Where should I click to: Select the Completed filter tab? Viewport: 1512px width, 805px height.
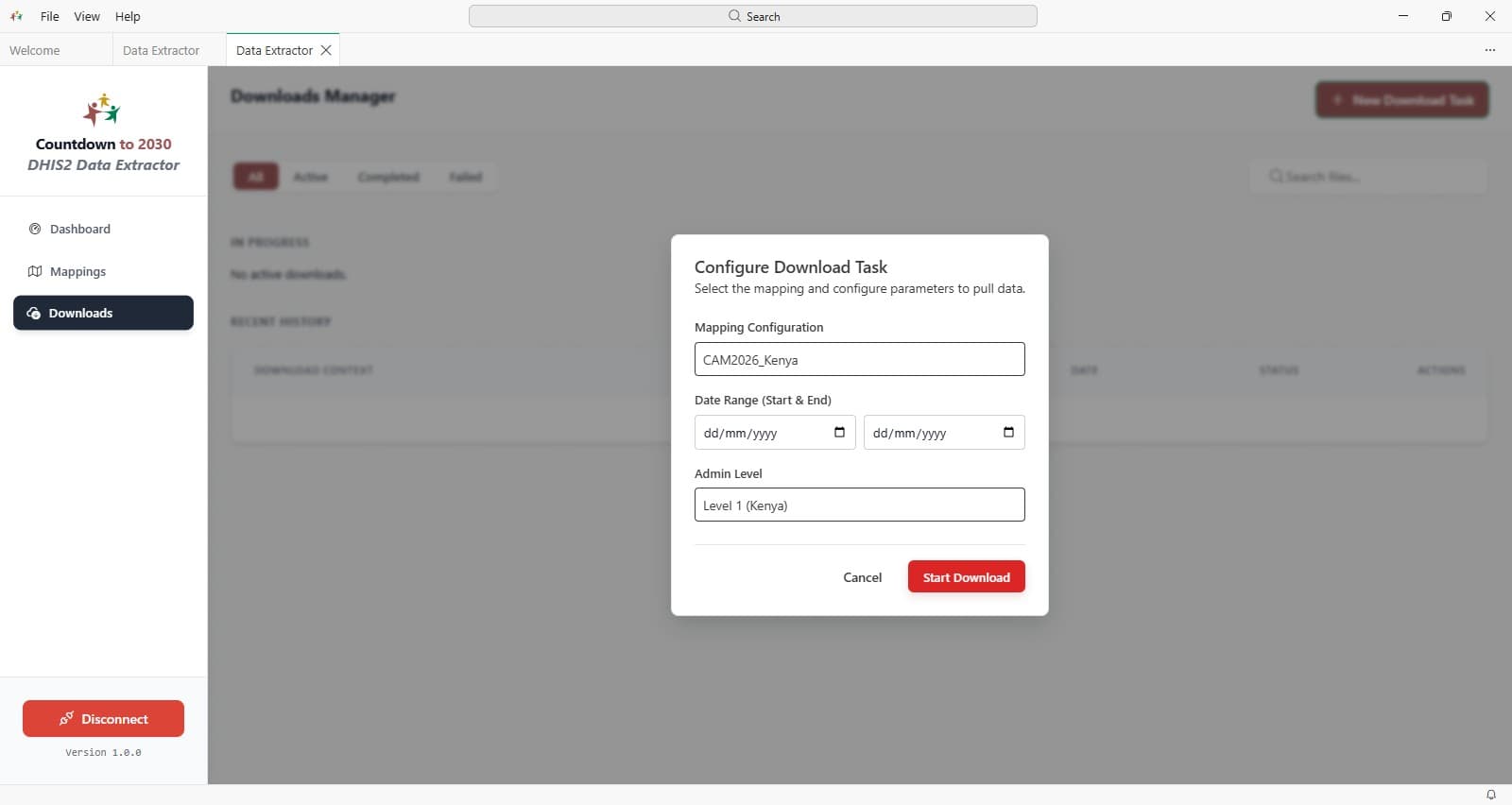coord(388,177)
